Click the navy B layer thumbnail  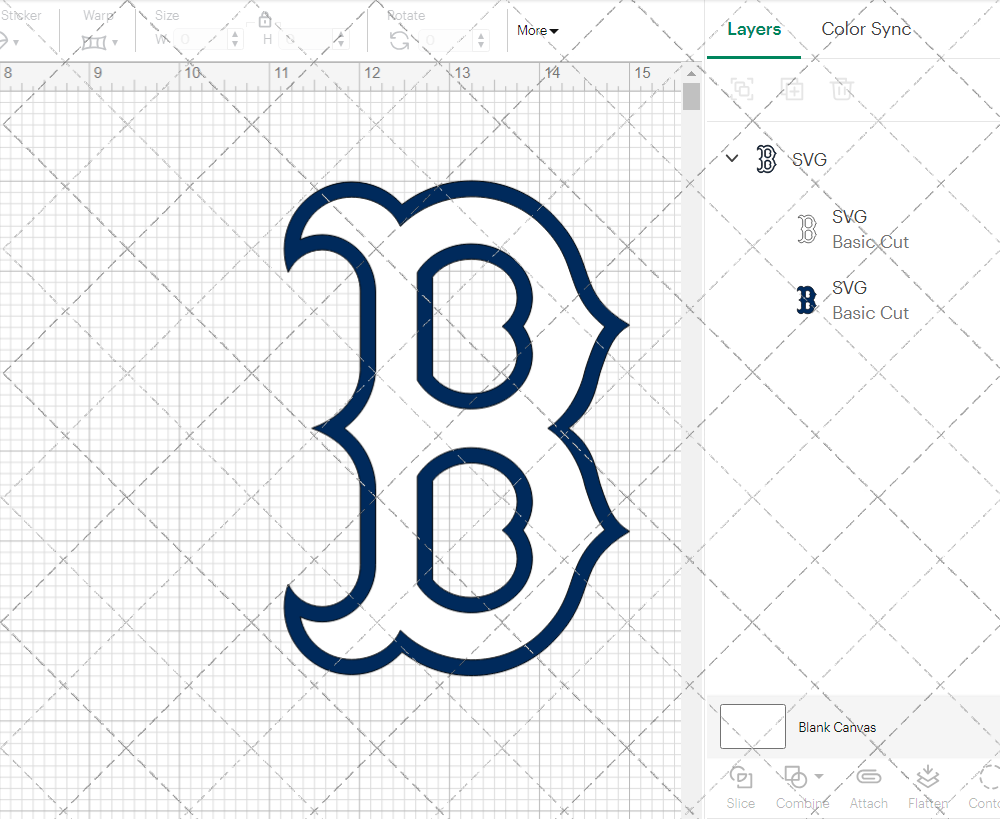pyautogui.click(x=807, y=300)
